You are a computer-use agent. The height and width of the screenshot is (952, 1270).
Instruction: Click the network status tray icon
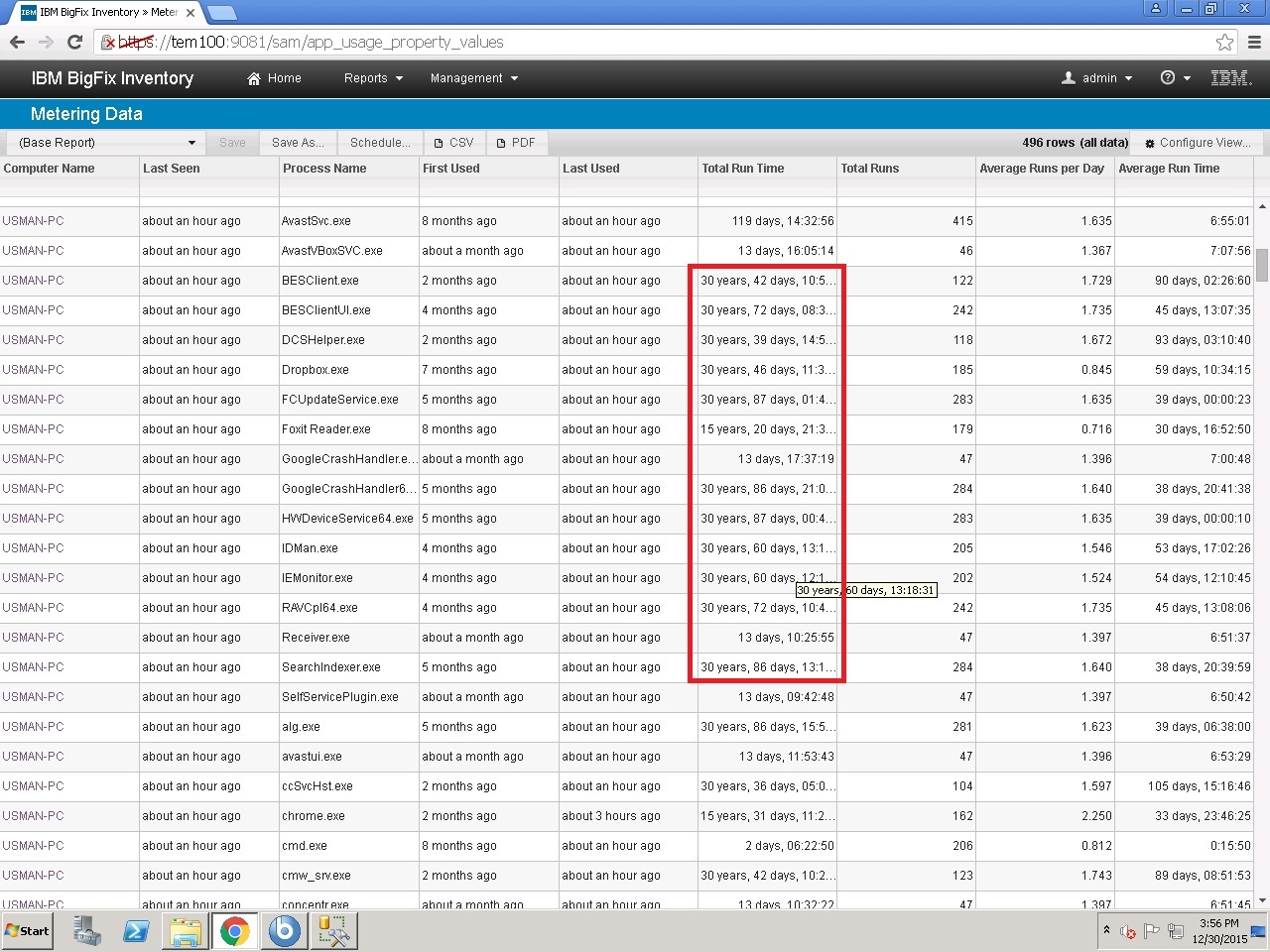point(1176,931)
